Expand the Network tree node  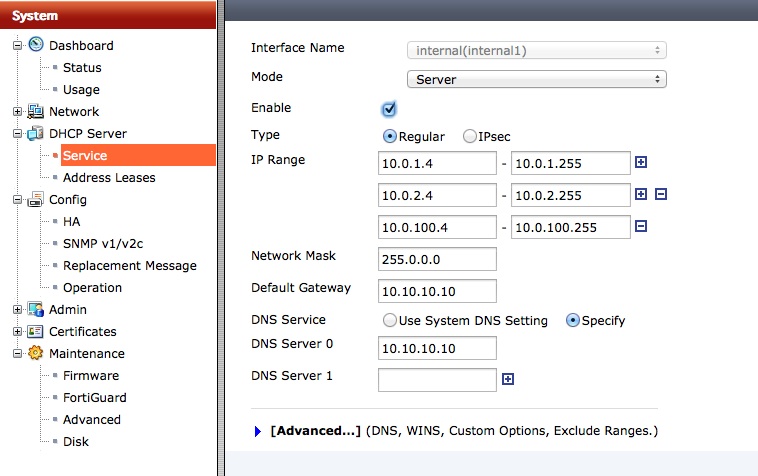pos(17,112)
